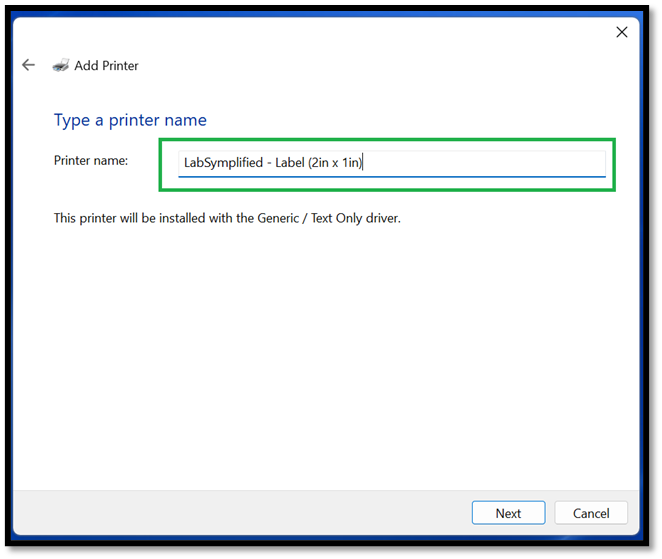Click the 'Type a printer name' heading
Image resolution: width=662 pixels, height=559 pixels.
point(130,120)
